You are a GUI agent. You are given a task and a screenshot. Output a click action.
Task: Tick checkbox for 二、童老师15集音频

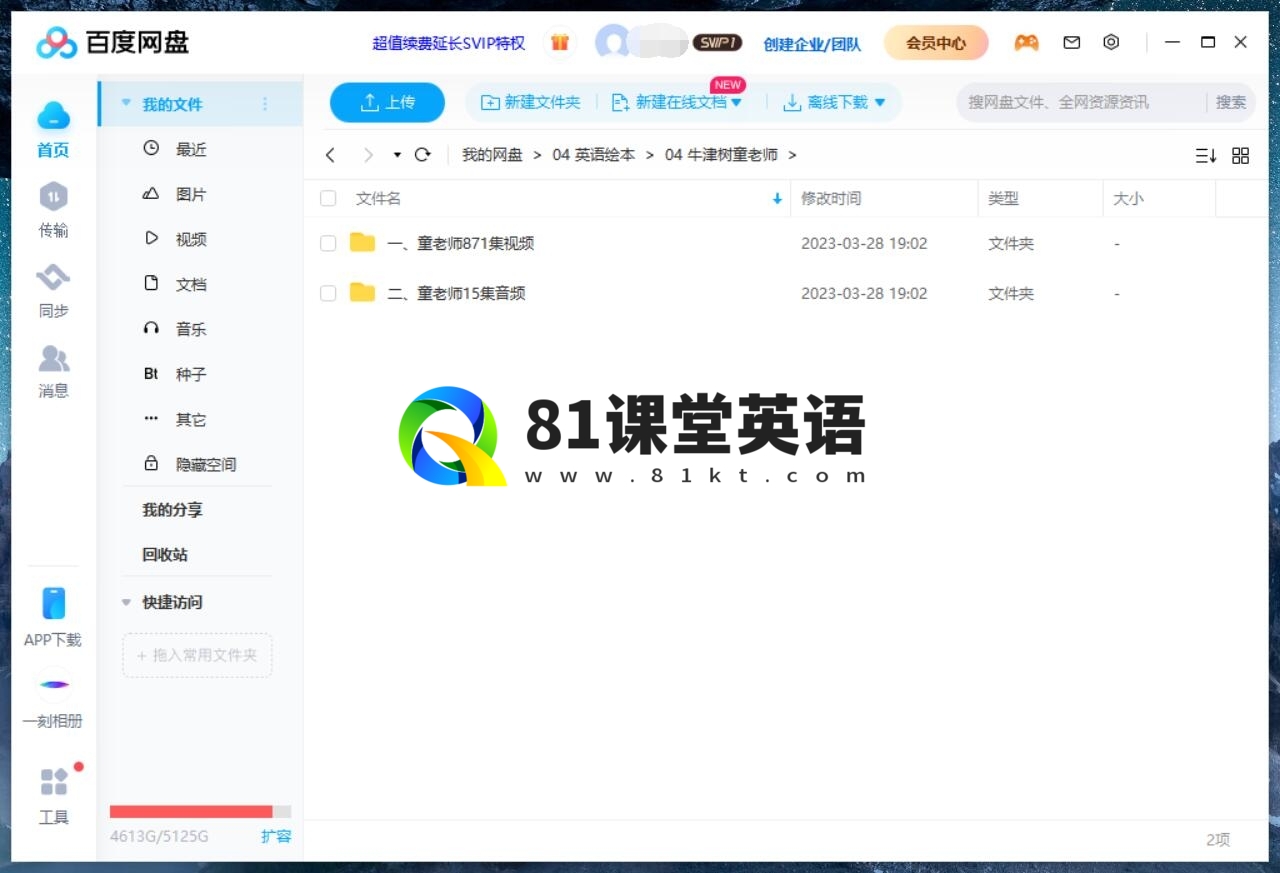pos(328,293)
